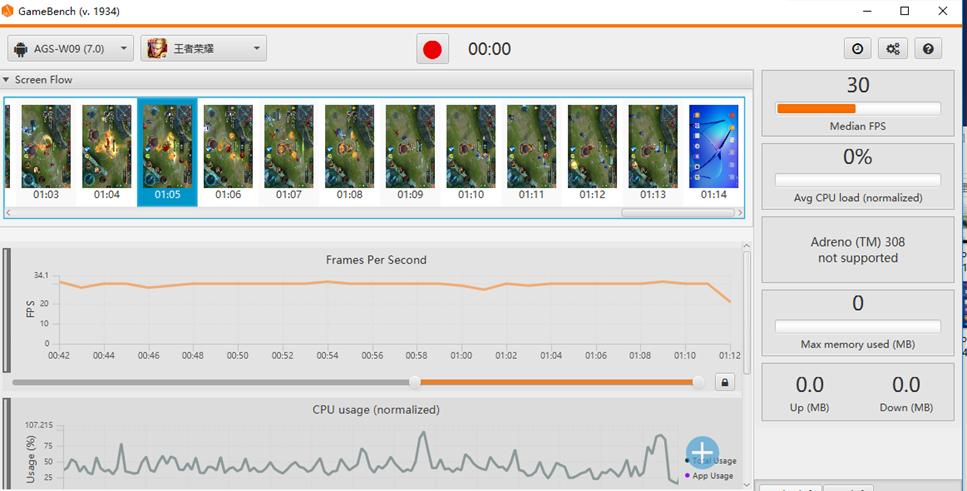Screen dimensions: 967x491
Task: Click the blue plus floating button
Action: tap(702, 453)
